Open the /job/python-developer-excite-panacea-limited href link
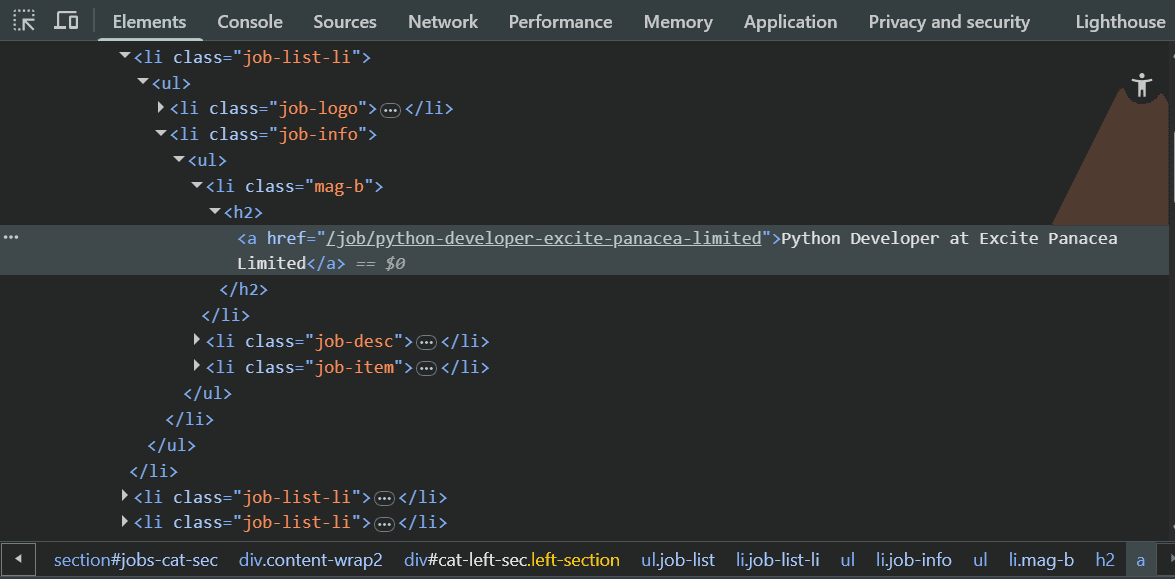Viewport: 1175px width, 579px height. coord(544,238)
